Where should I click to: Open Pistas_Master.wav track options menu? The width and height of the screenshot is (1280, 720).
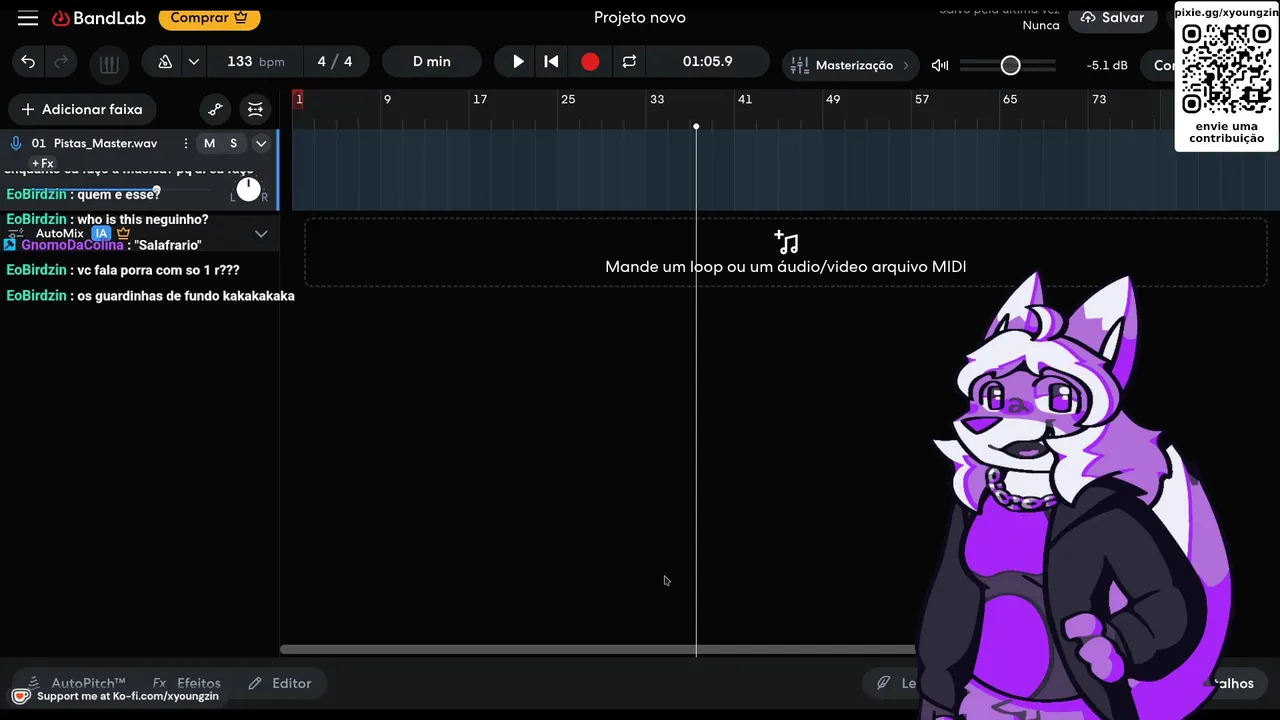point(186,143)
